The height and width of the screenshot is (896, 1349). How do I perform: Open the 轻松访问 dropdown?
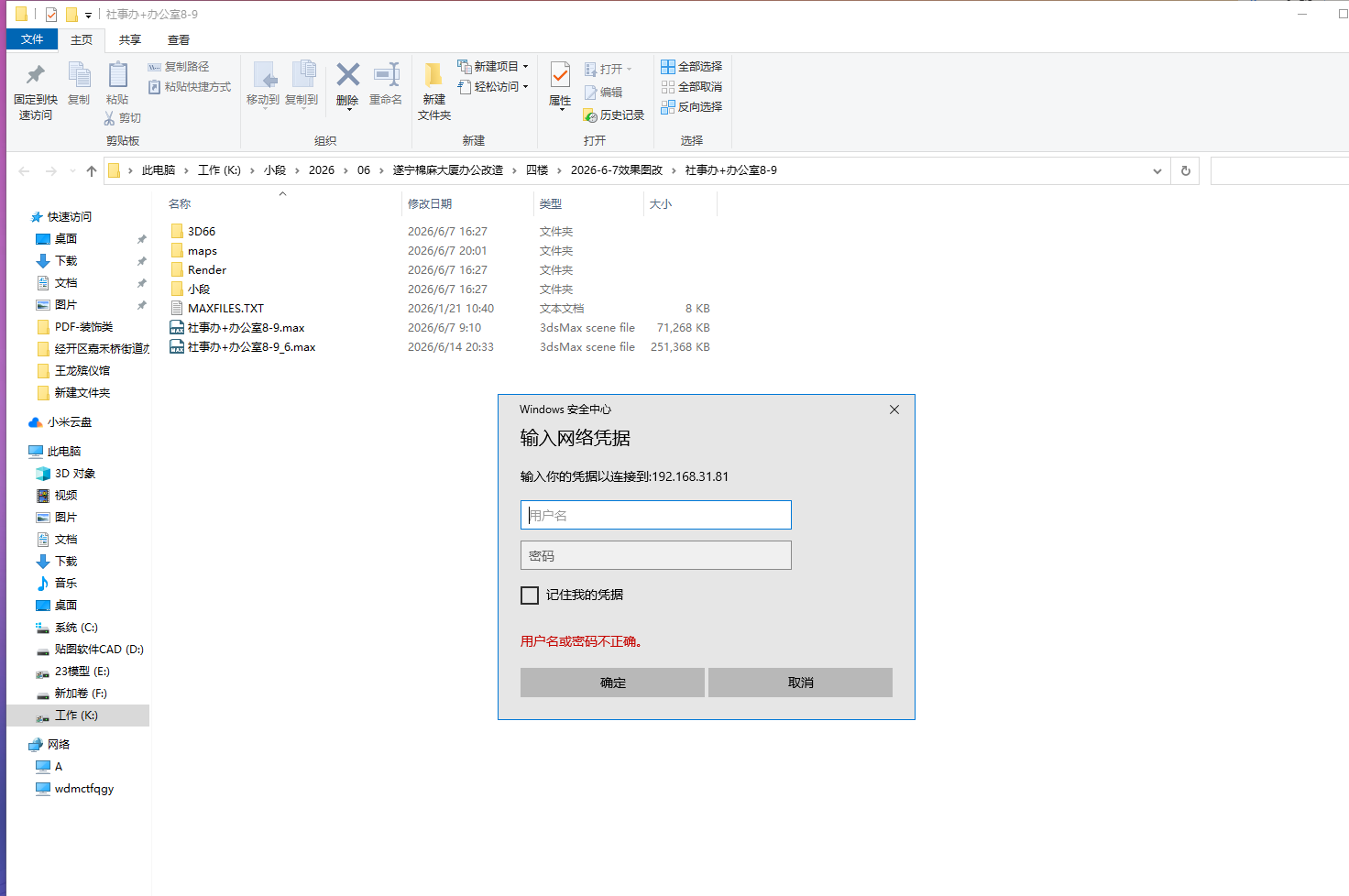point(493,87)
